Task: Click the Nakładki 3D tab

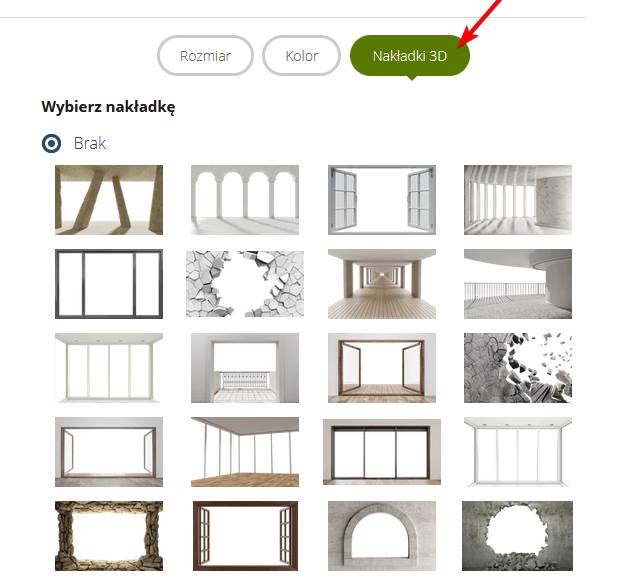Action: click(410, 56)
